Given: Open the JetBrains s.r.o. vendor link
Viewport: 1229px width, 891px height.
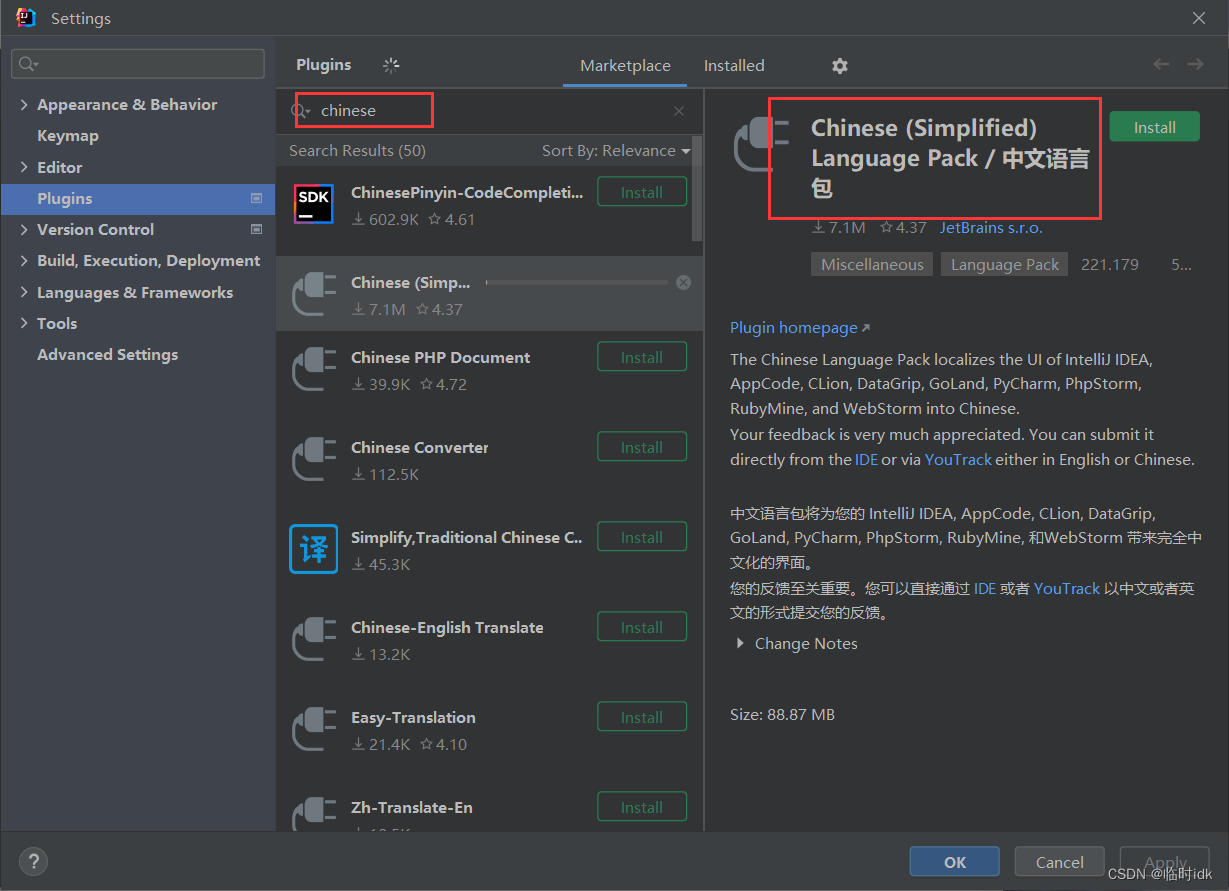Looking at the screenshot, I should 991,228.
